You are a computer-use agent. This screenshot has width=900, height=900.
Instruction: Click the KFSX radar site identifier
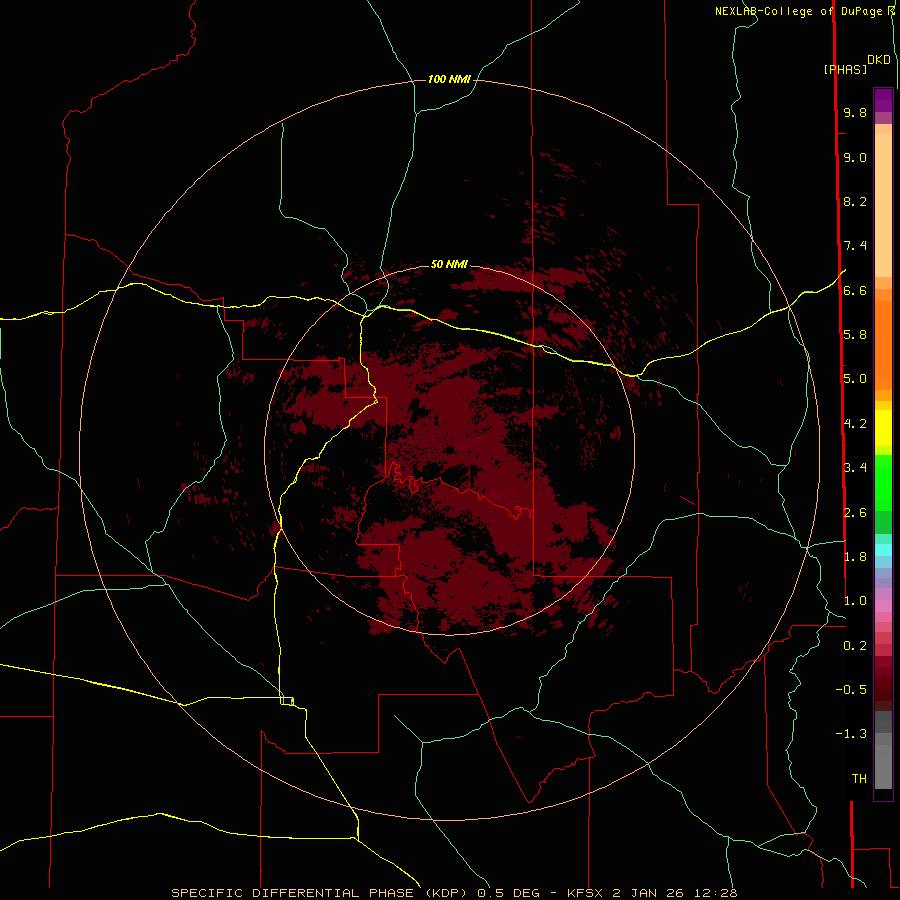point(585,893)
